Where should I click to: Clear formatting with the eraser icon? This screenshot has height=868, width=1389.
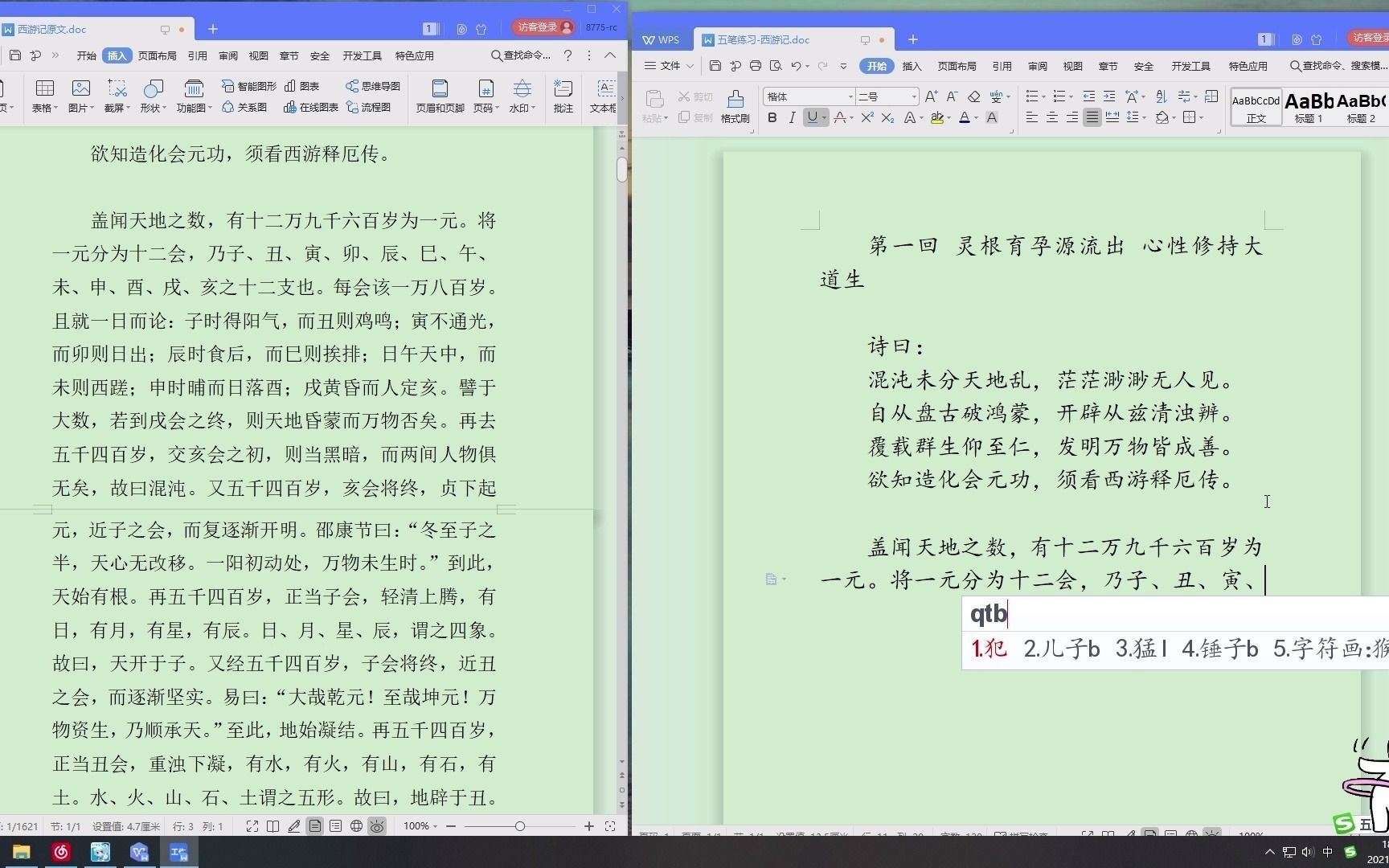[x=973, y=96]
